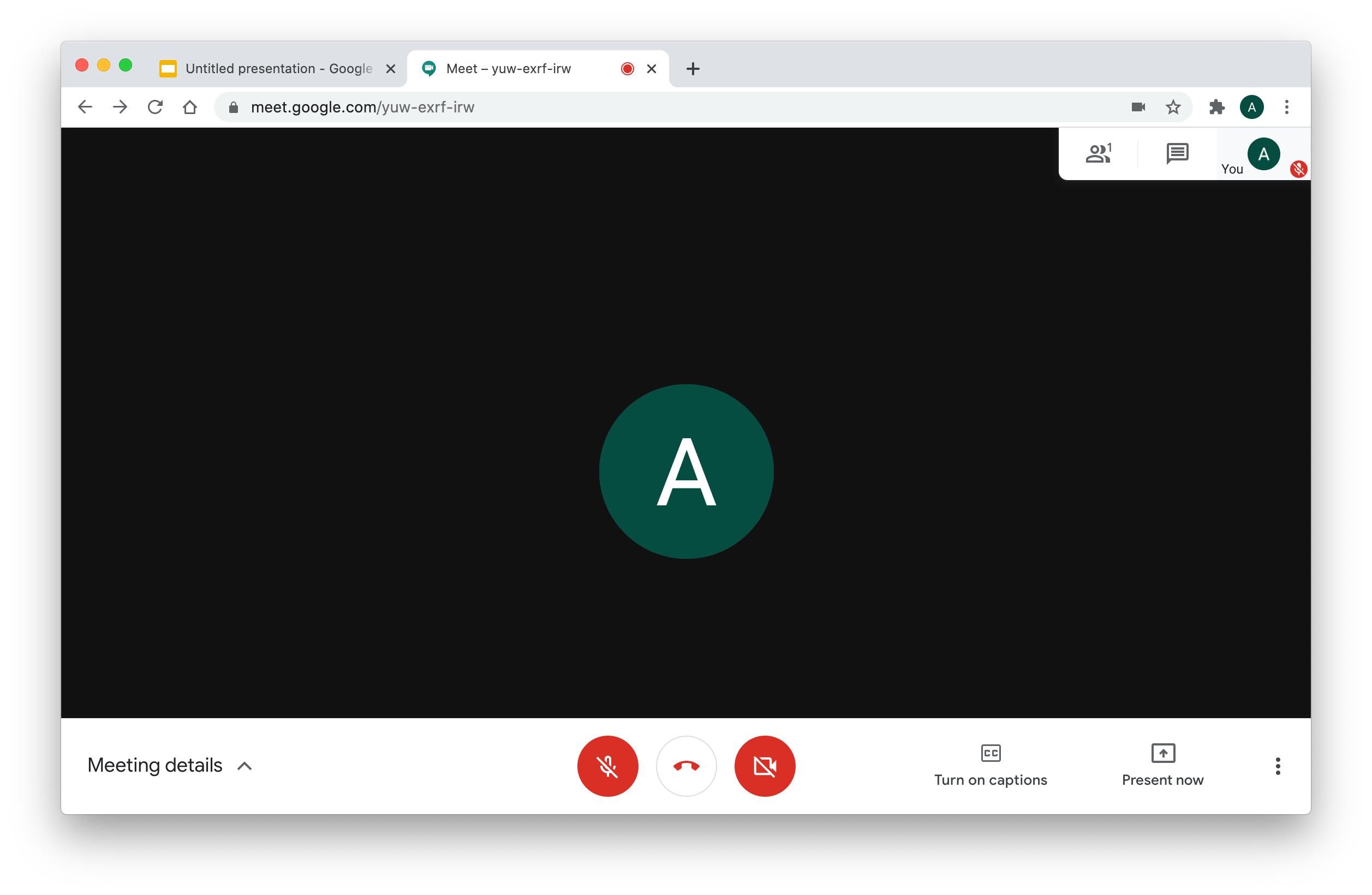Image resolution: width=1372 pixels, height=895 pixels.
Task: Bookmark this page with the star icon
Action: 1173,107
